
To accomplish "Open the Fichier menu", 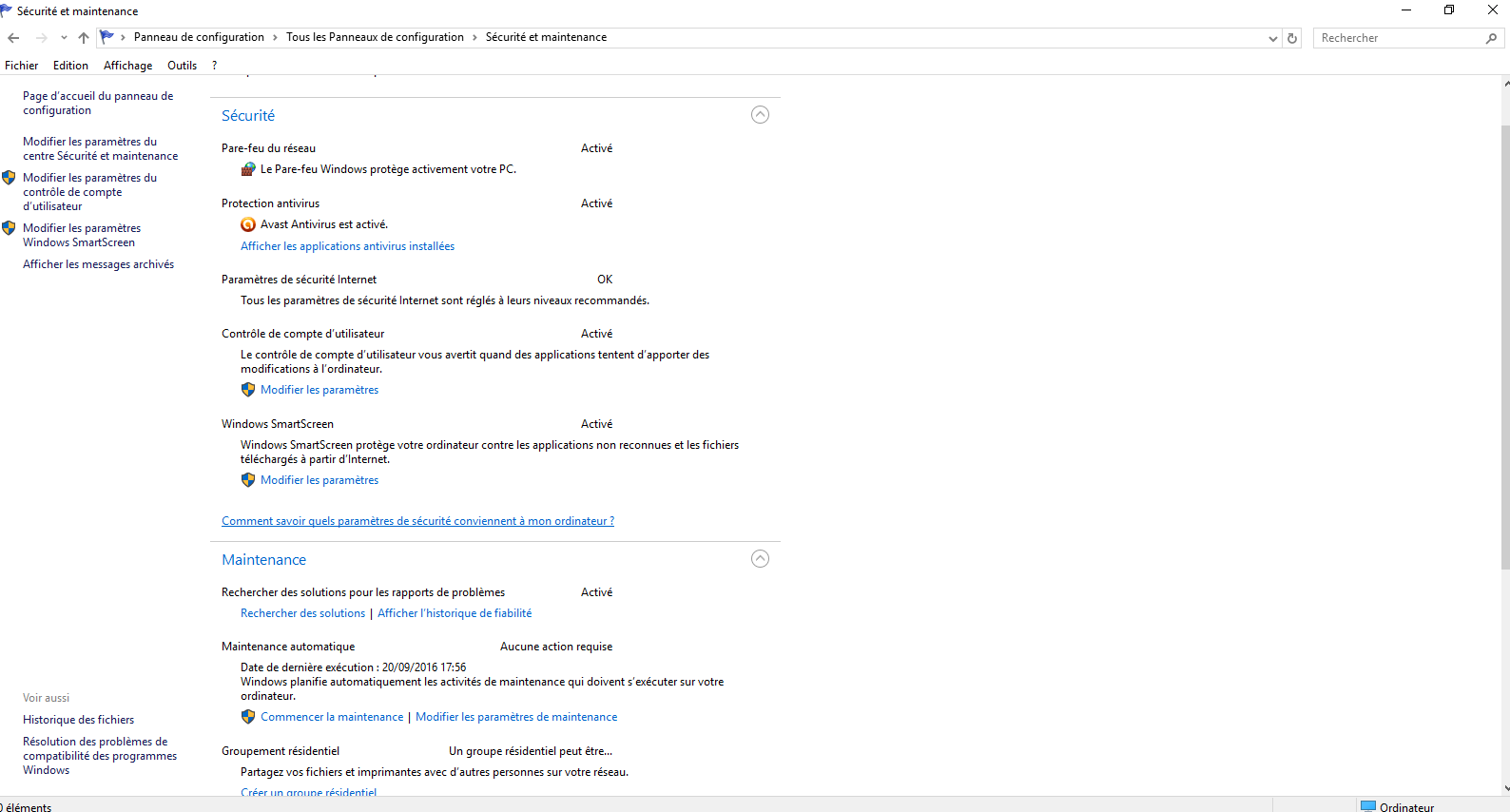I will 22,66.
